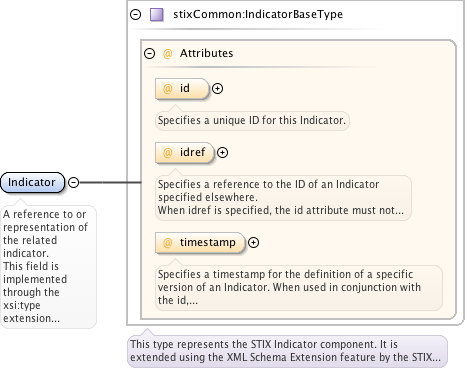Click the Attributes heading label

[207, 53]
